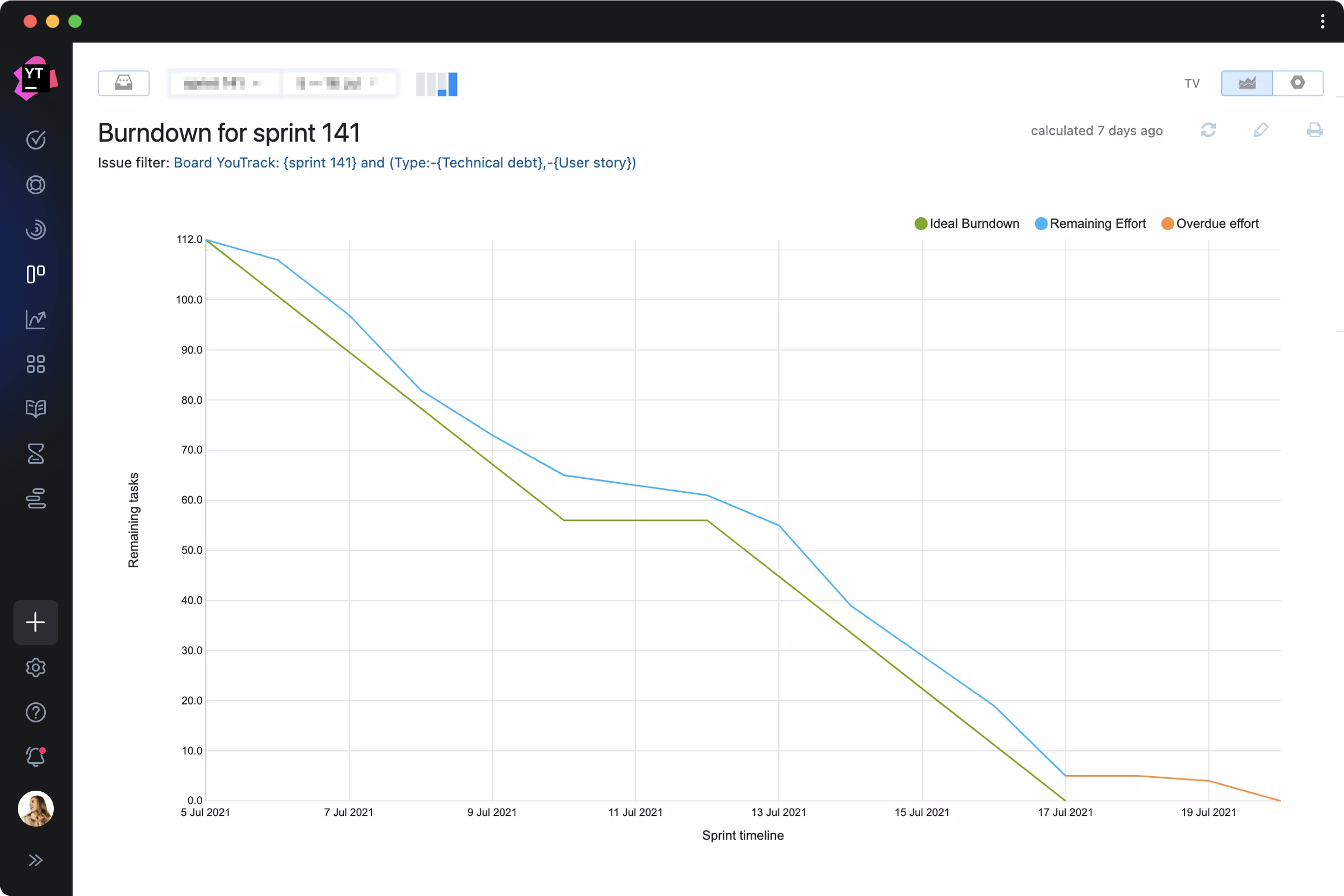Click the history/replay icon in sidebar
The image size is (1344, 896).
coord(36,229)
